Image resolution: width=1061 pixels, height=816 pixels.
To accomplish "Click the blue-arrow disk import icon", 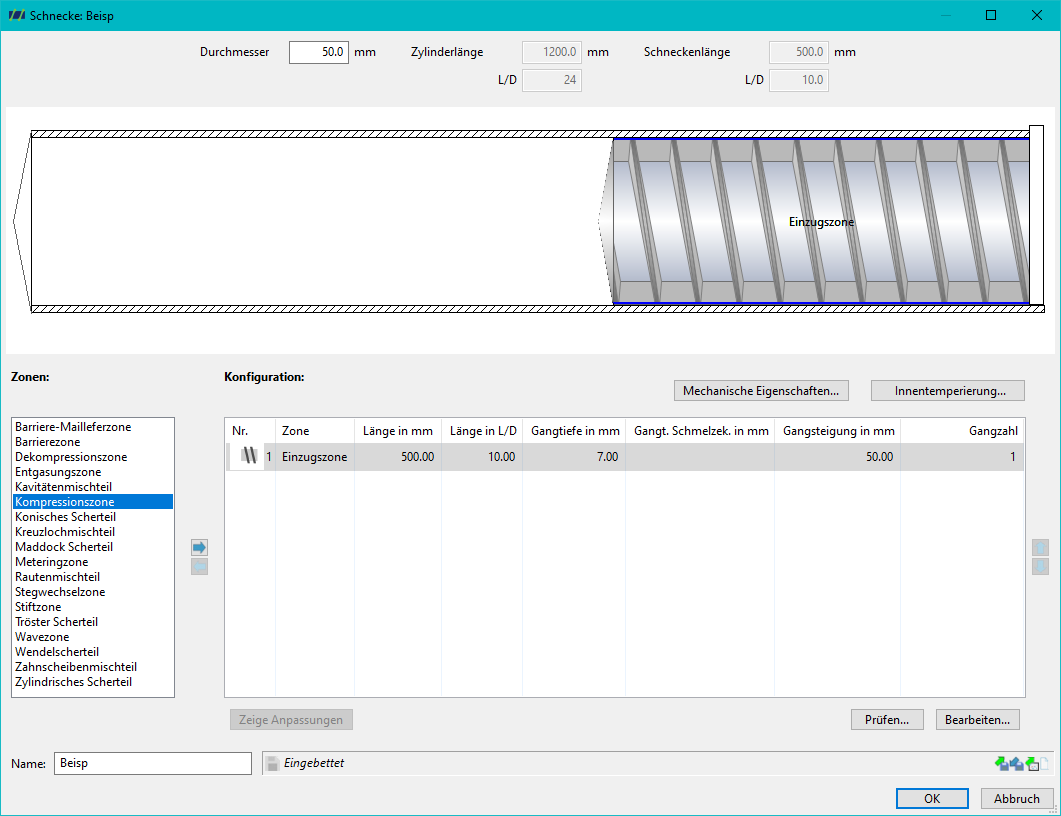I will pos(1016,763).
